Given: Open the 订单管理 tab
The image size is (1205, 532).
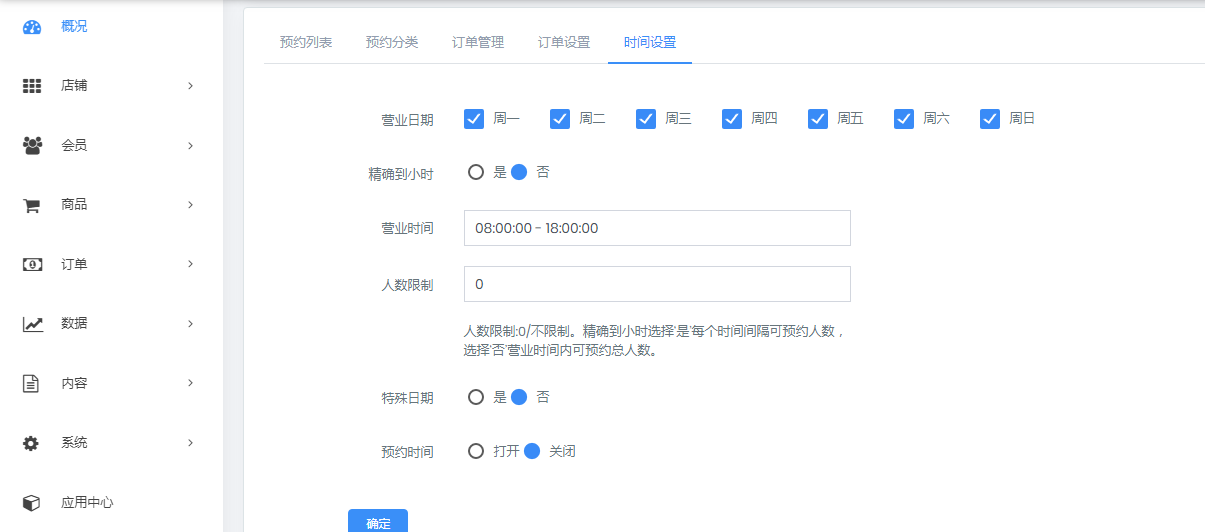Looking at the screenshot, I should pyautogui.click(x=478, y=43).
